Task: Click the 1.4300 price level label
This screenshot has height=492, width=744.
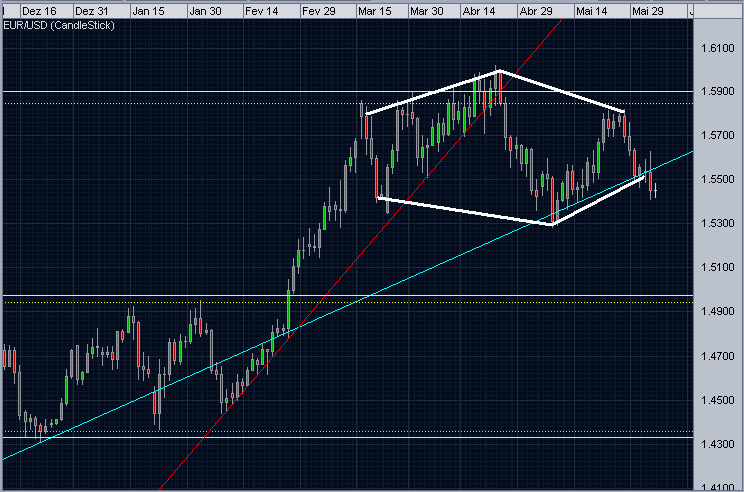Action: 718,444
